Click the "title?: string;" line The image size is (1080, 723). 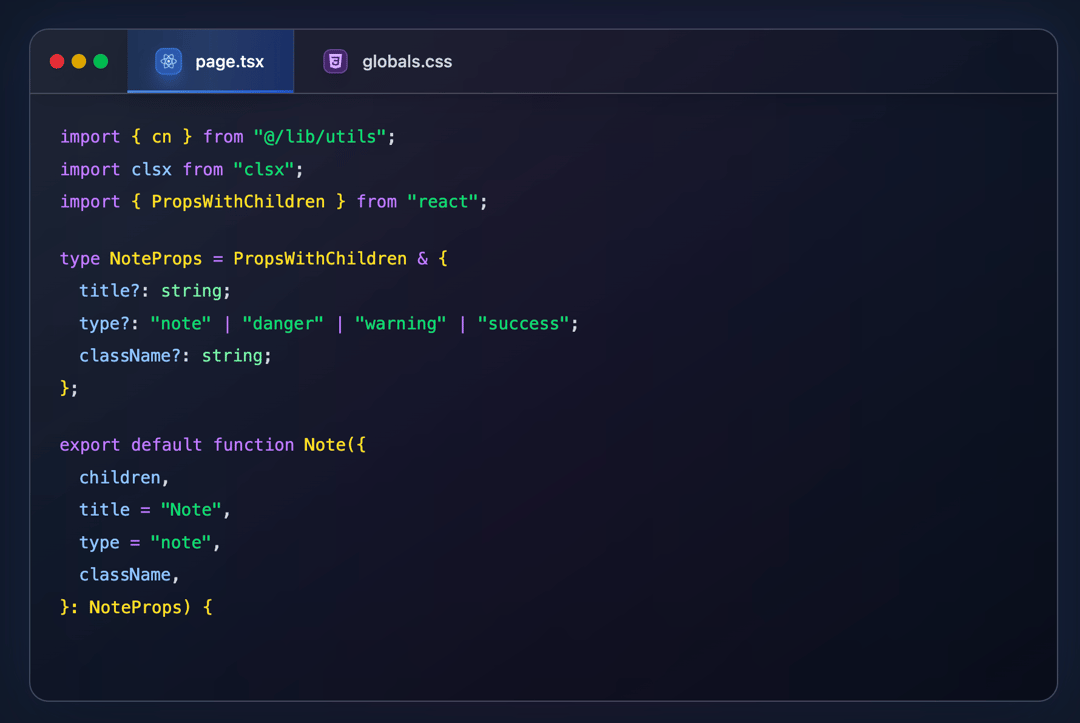click(155, 291)
